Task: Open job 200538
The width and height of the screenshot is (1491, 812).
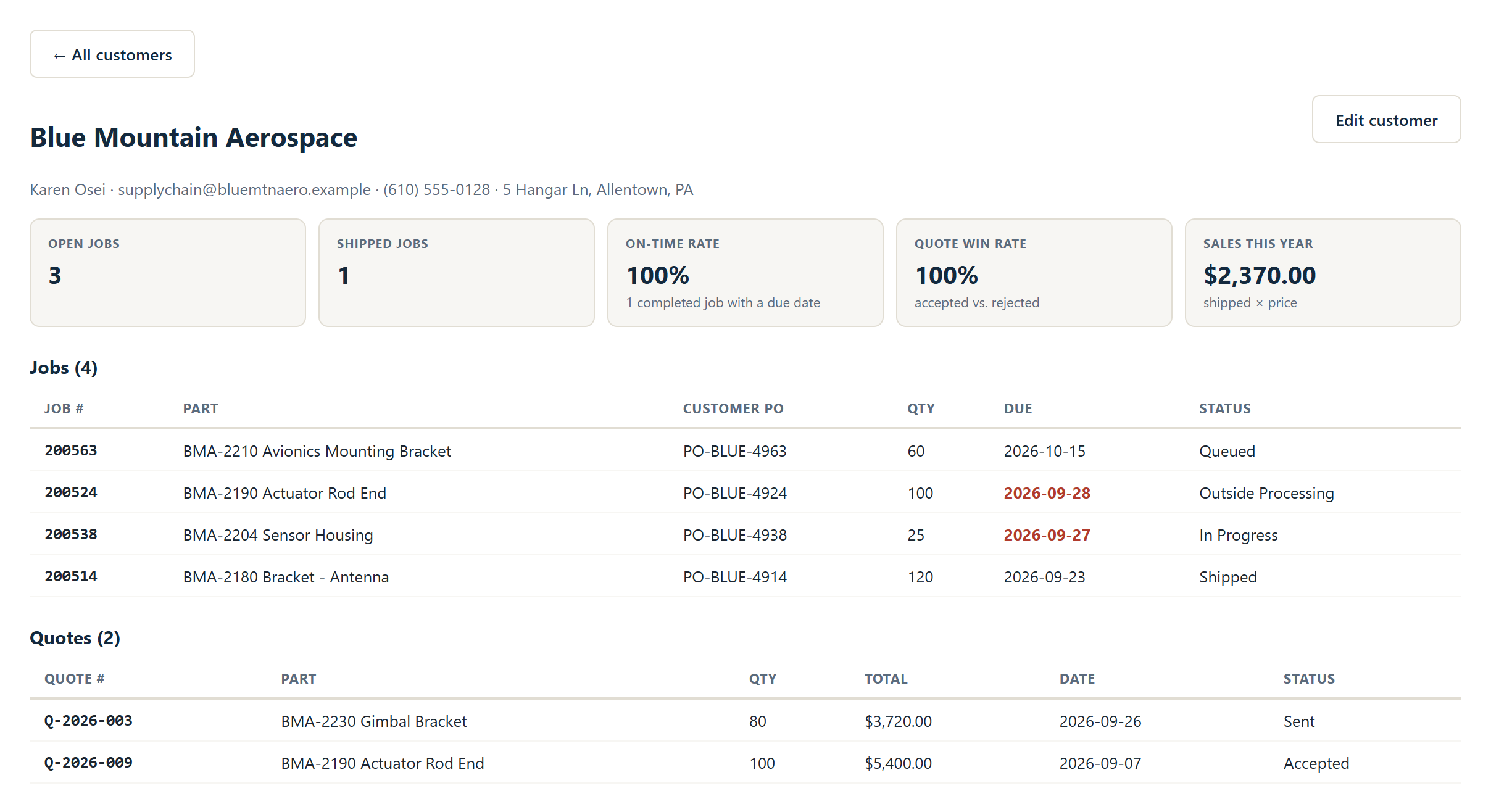Action: [x=71, y=534]
